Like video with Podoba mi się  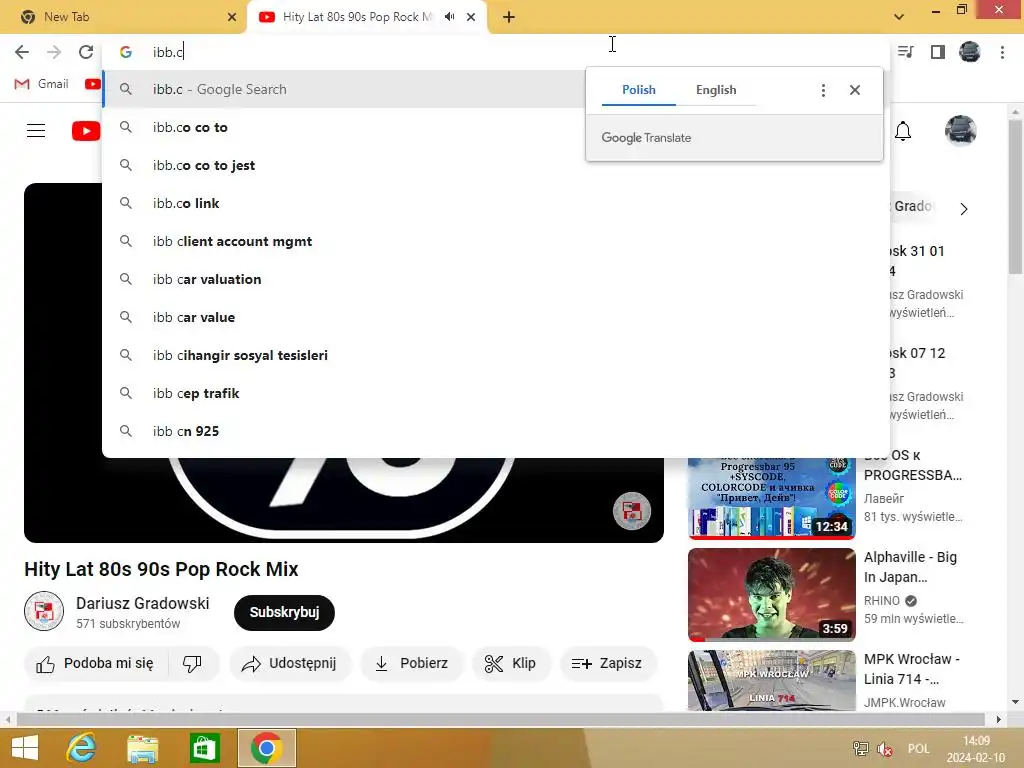pyautogui.click(x=96, y=664)
